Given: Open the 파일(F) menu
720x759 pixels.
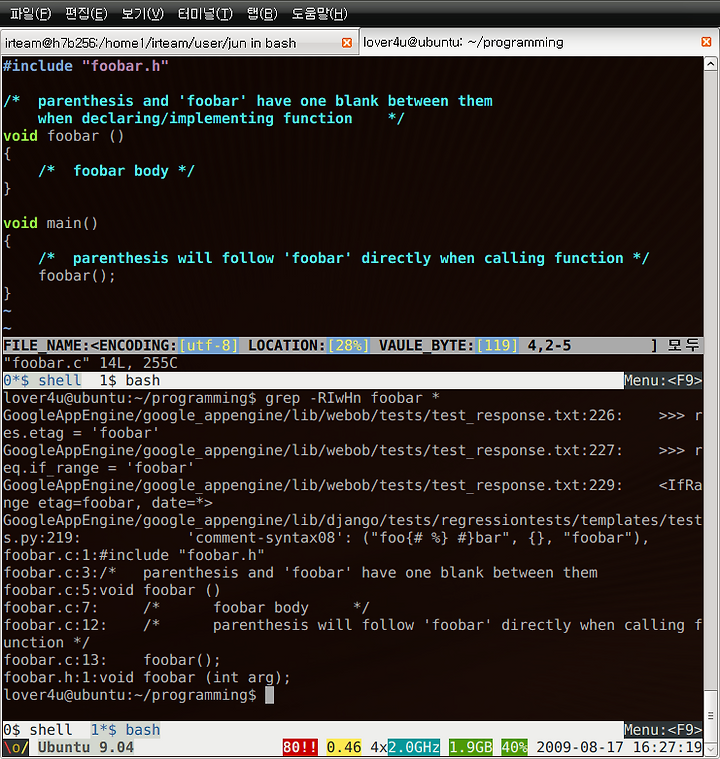Looking at the screenshot, I should 31,14.
